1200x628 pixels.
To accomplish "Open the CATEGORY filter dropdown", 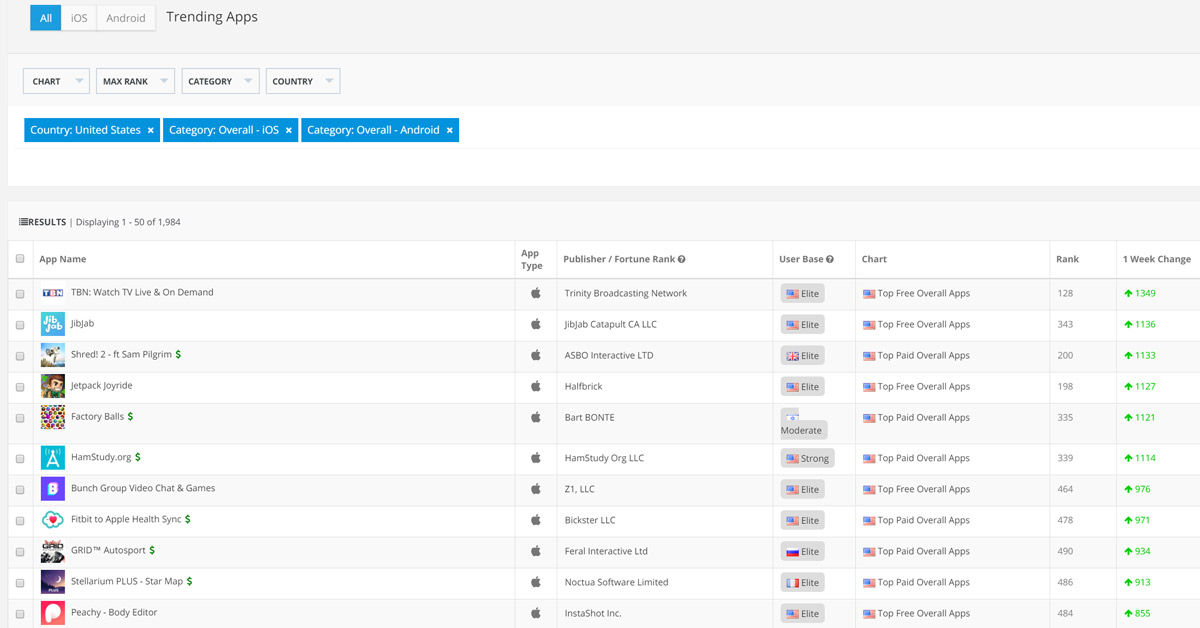I will pyautogui.click(x=220, y=81).
